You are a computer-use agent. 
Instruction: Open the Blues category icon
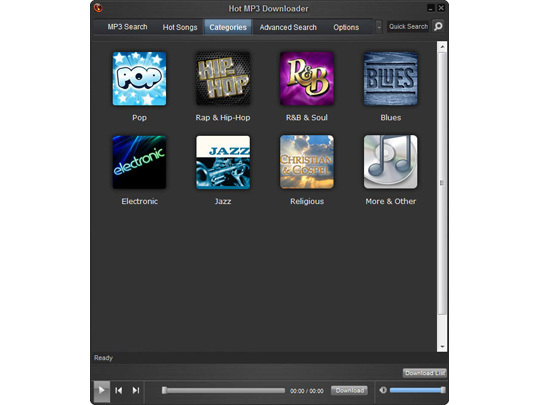click(x=391, y=79)
